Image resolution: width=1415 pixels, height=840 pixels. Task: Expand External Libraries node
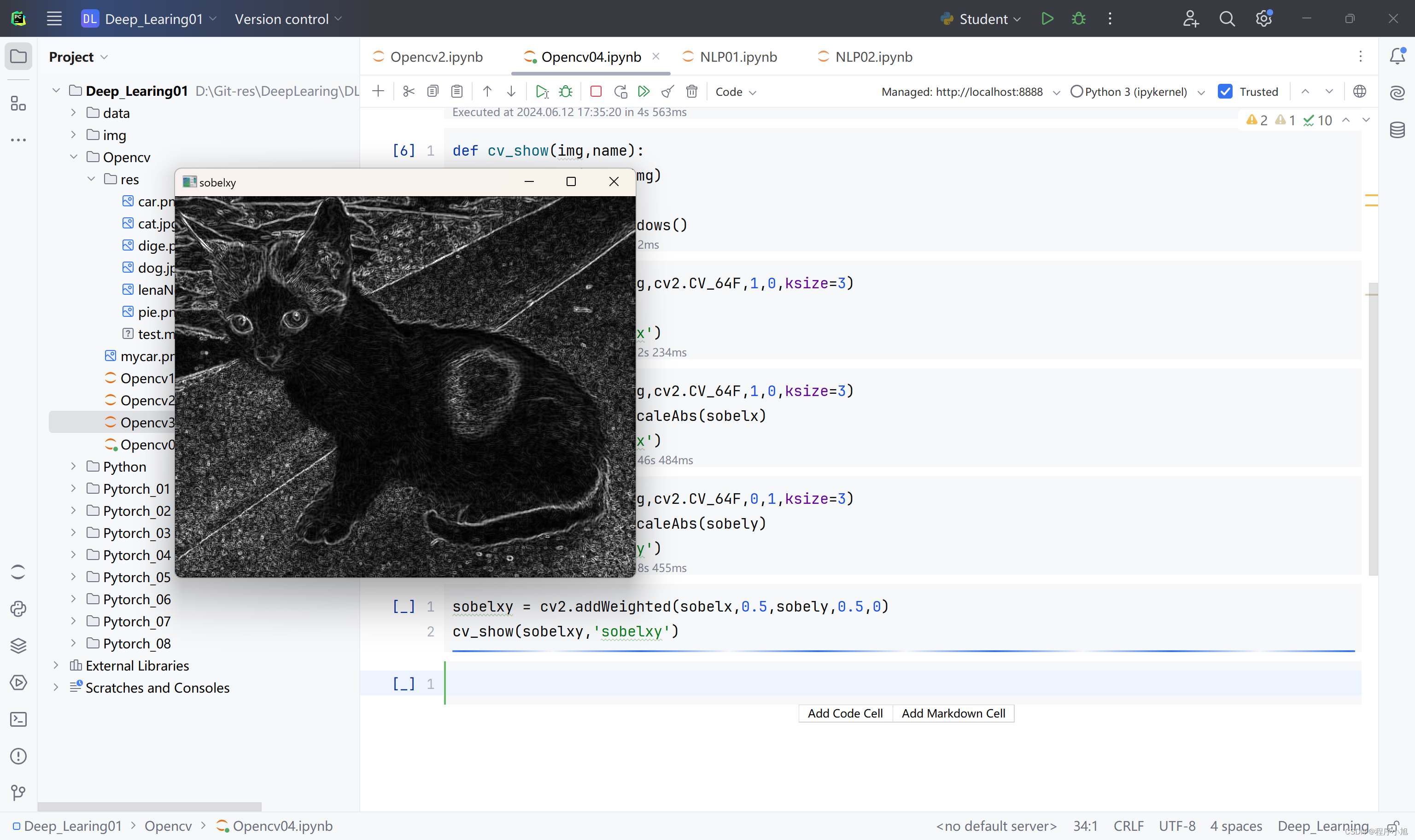pyautogui.click(x=55, y=665)
